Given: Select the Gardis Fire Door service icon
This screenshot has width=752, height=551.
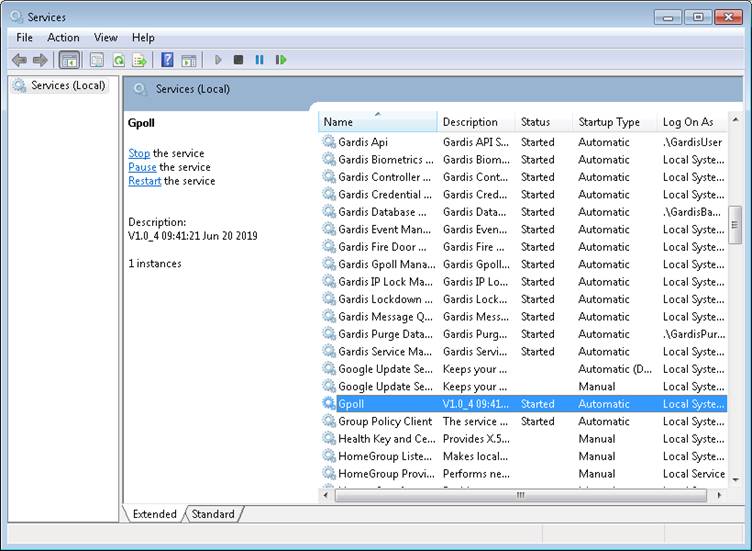Looking at the screenshot, I should [x=329, y=246].
